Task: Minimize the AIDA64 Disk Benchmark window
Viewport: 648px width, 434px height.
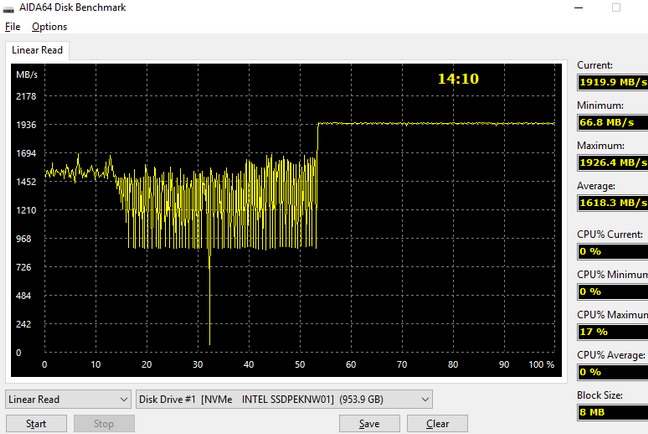Action: point(579,8)
